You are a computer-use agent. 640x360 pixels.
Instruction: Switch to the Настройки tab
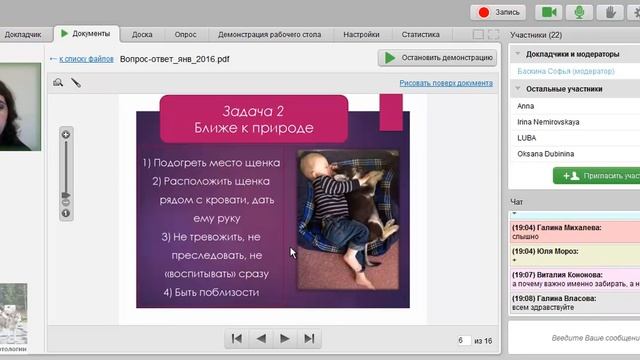pyautogui.click(x=361, y=35)
